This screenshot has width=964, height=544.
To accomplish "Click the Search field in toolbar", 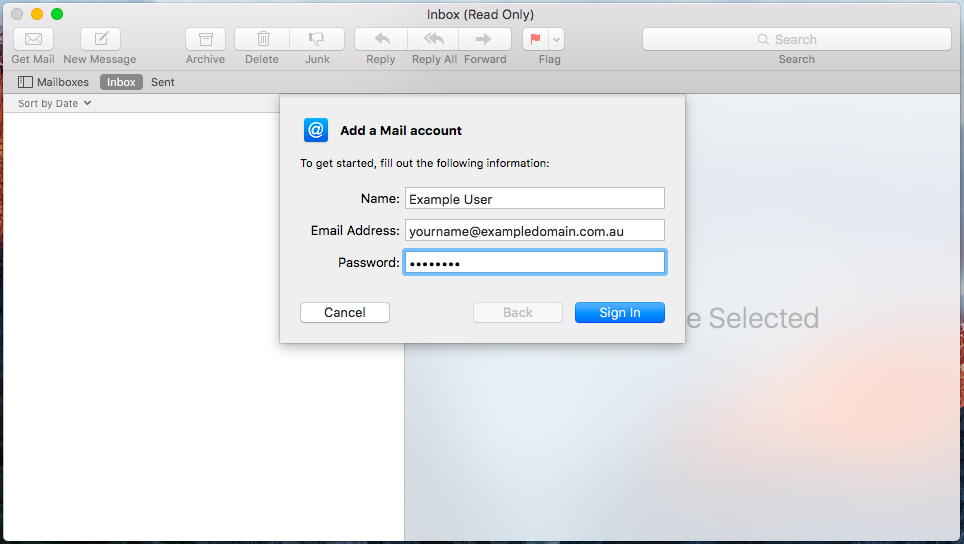I will pos(796,39).
